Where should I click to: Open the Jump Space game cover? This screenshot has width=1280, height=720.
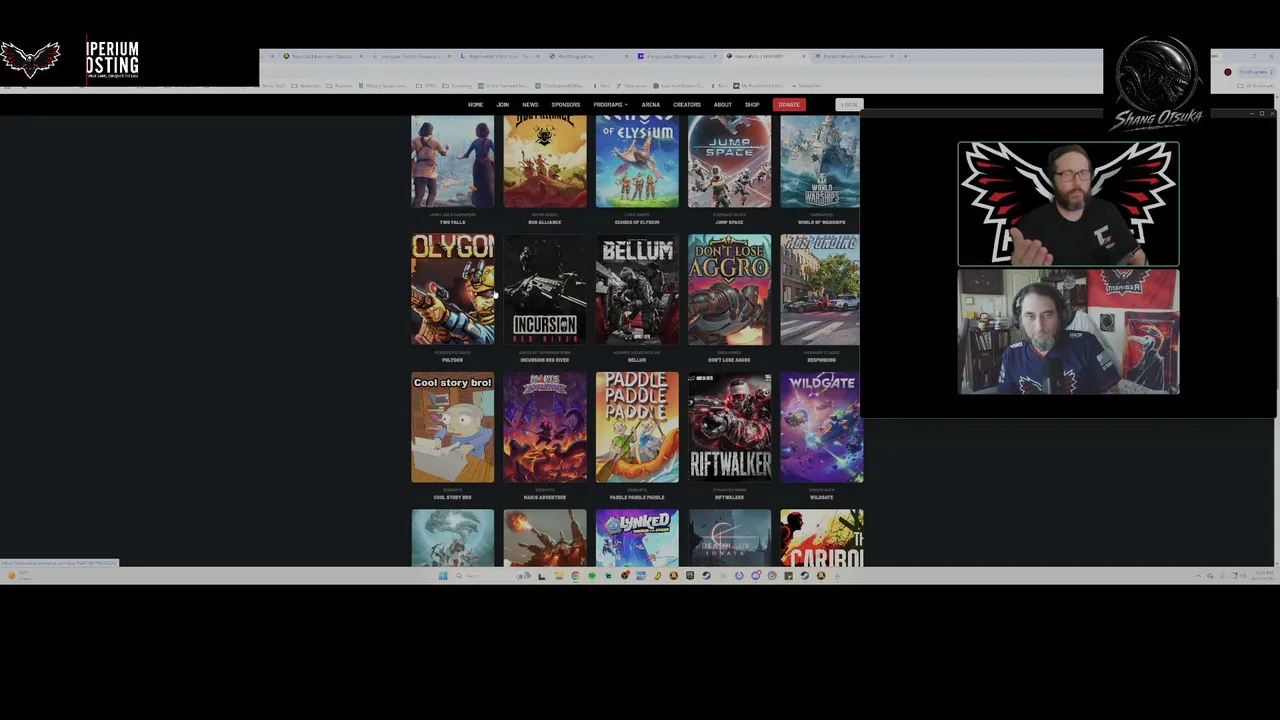point(729,162)
